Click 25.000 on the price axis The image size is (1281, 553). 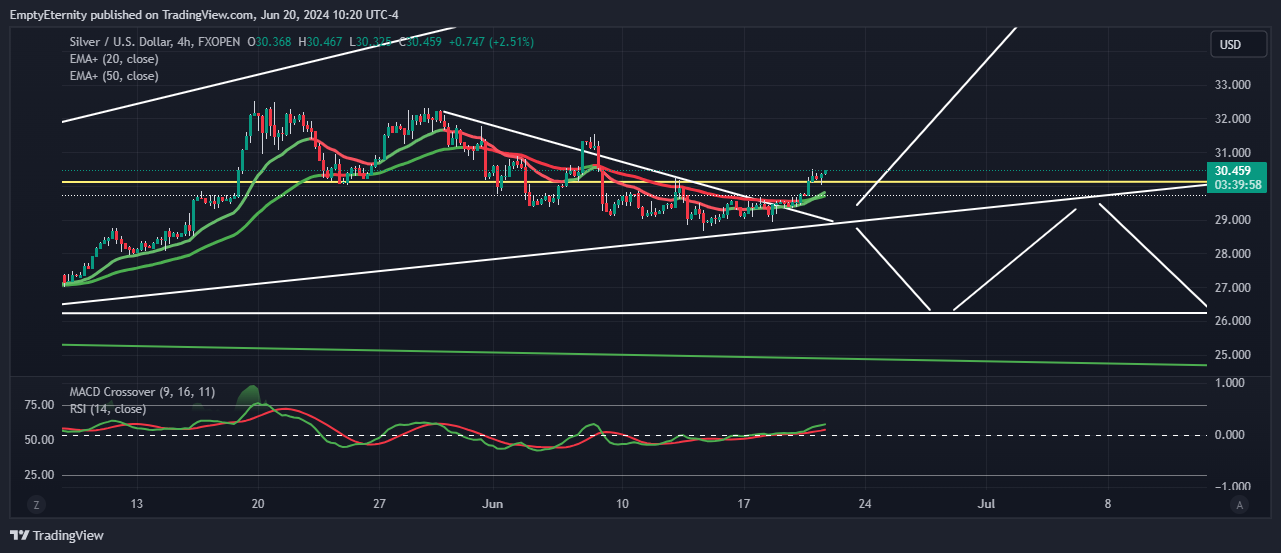[x=1231, y=355]
